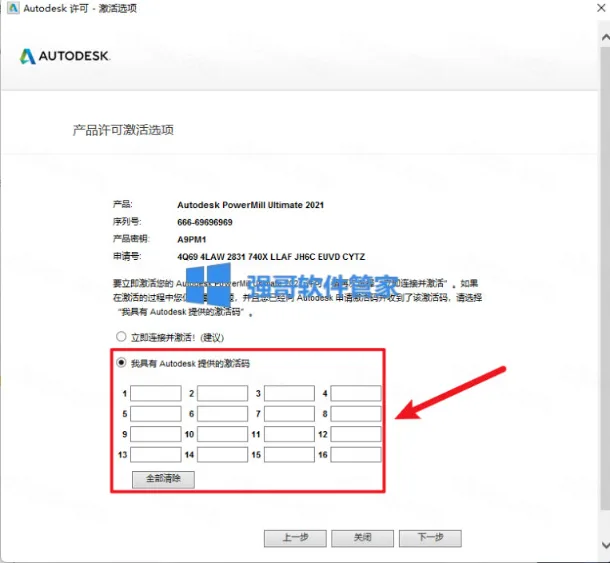610x563 pixels.
Task: Click the Autodesk logo in header
Action: (65, 56)
